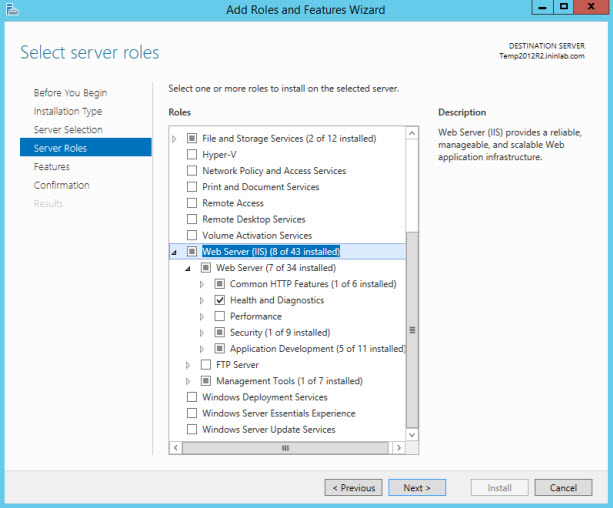Image resolution: width=613 pixels, height=508 pixels.
Task: Click the horizontal scrollbar left arrow
Action: [x=176, y=448]
